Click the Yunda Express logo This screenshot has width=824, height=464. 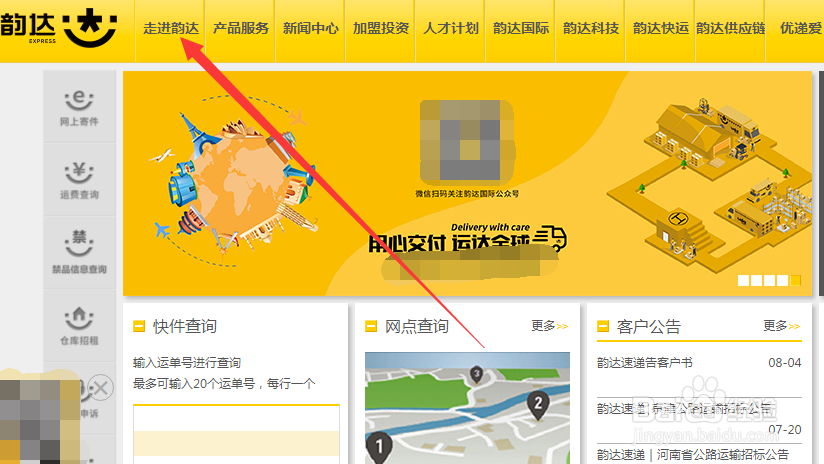pyautogui.click(x=58, y=27)
